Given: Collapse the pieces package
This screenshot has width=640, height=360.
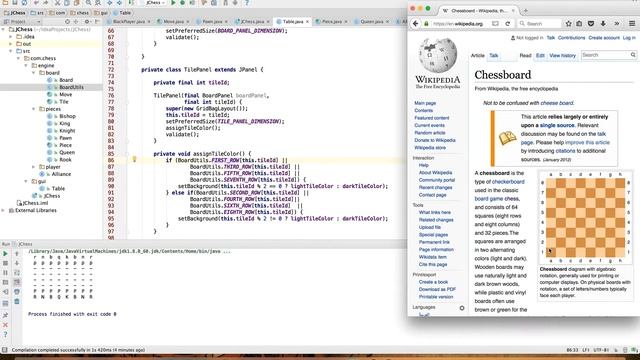Looking at the screenshot, I should coord(34,109).
